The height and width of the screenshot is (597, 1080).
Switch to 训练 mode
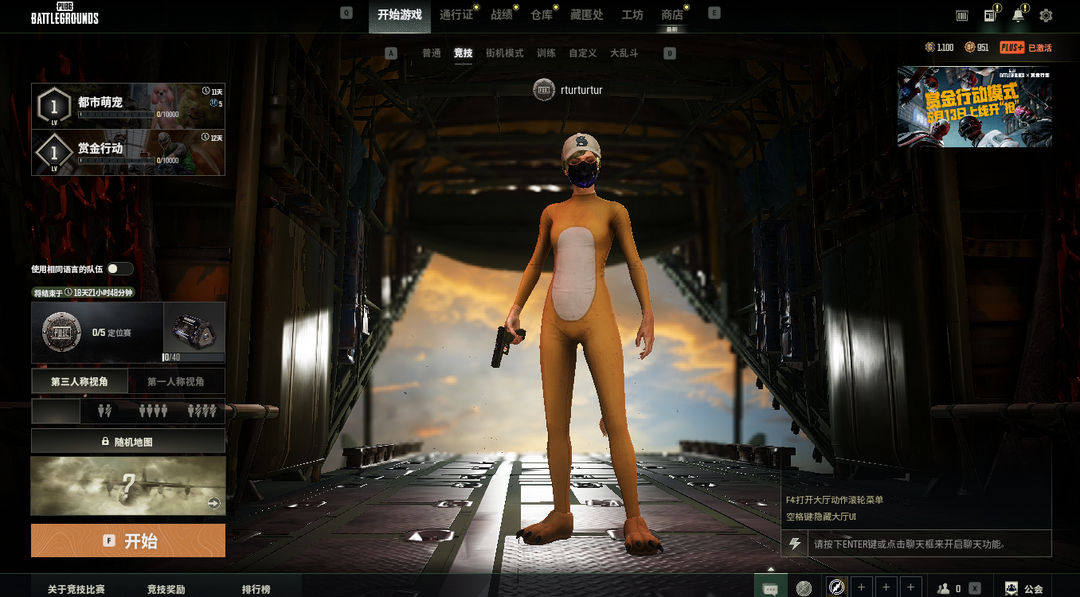(546, 53)
